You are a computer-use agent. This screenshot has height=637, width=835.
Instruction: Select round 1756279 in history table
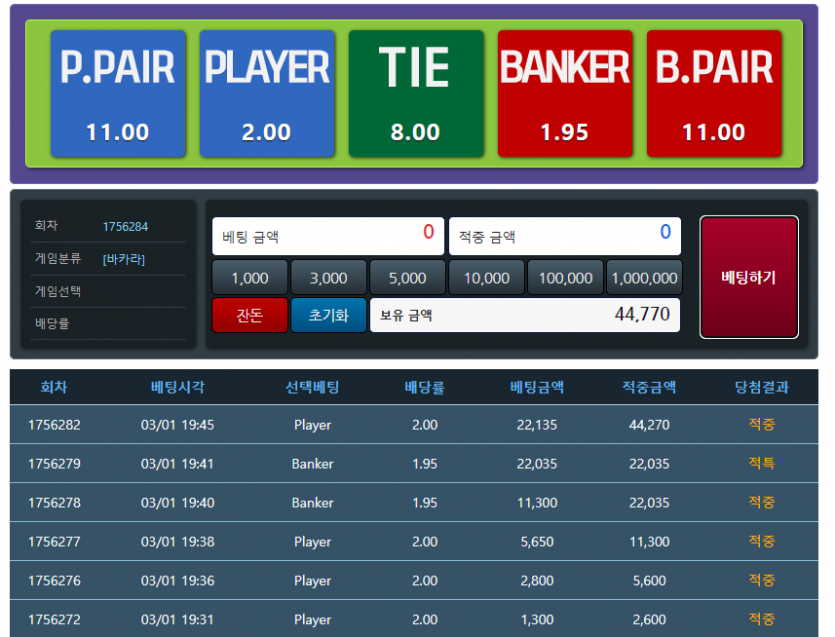click(x=54, y=464)
